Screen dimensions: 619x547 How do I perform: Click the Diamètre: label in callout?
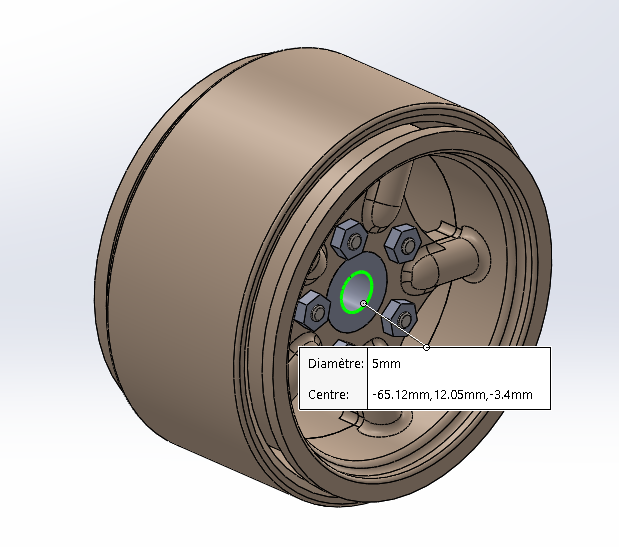(x=336, y=363)
